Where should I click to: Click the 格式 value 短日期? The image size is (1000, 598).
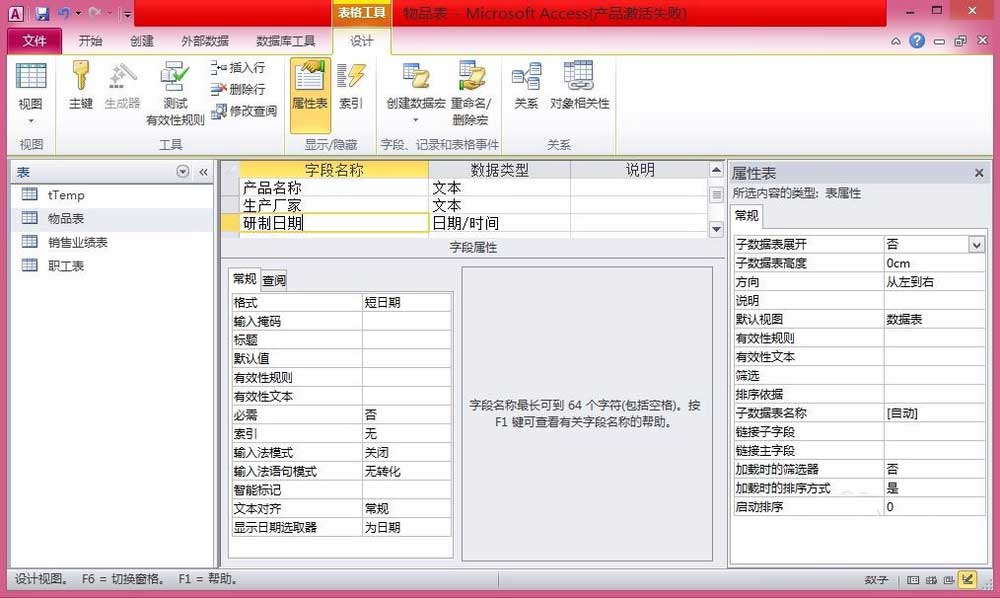click(x=407, y=302)
